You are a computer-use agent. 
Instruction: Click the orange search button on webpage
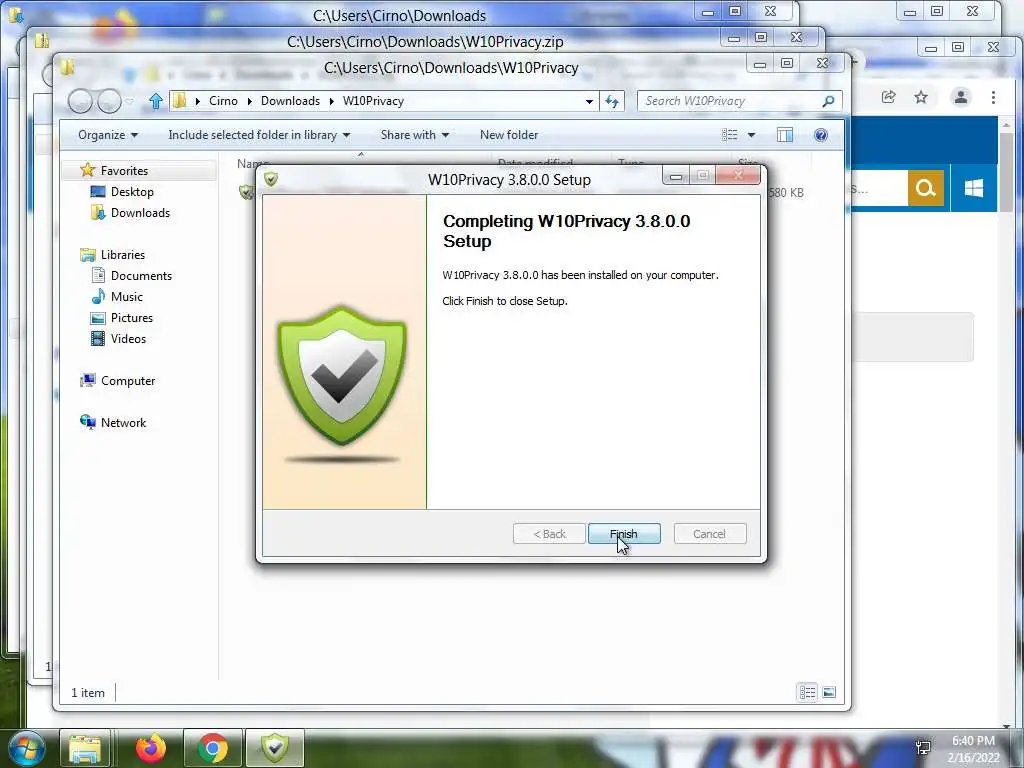point(925,188)
